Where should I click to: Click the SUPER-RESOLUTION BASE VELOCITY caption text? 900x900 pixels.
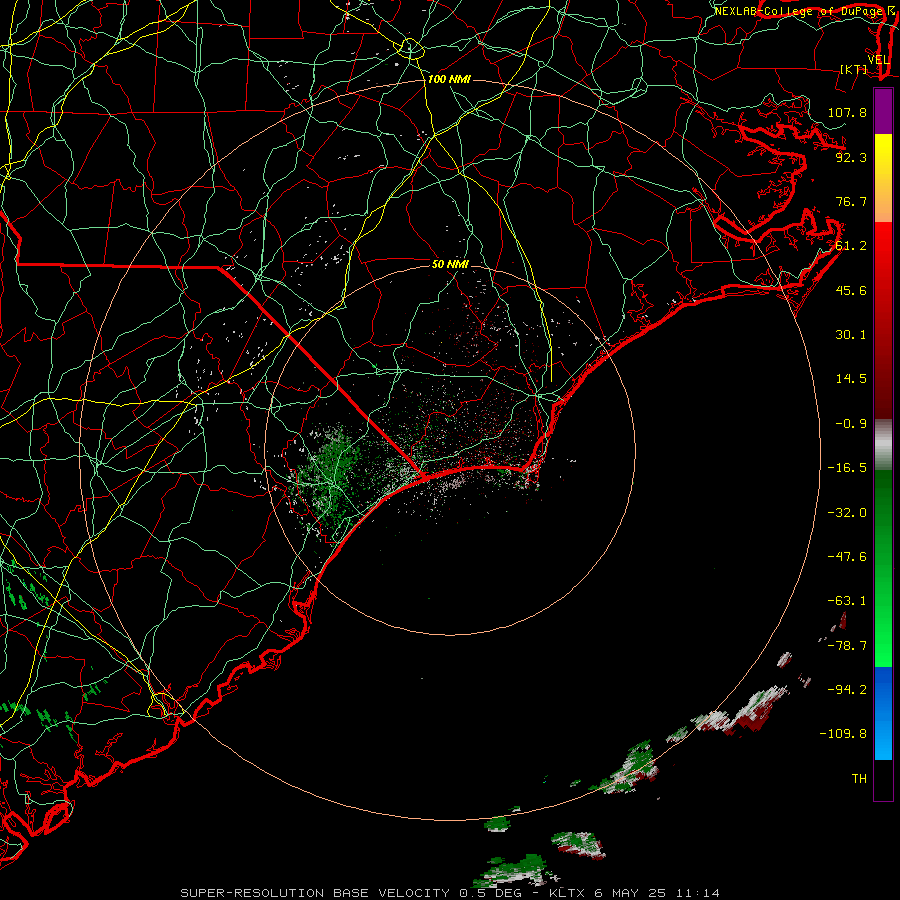coord(315,893)
